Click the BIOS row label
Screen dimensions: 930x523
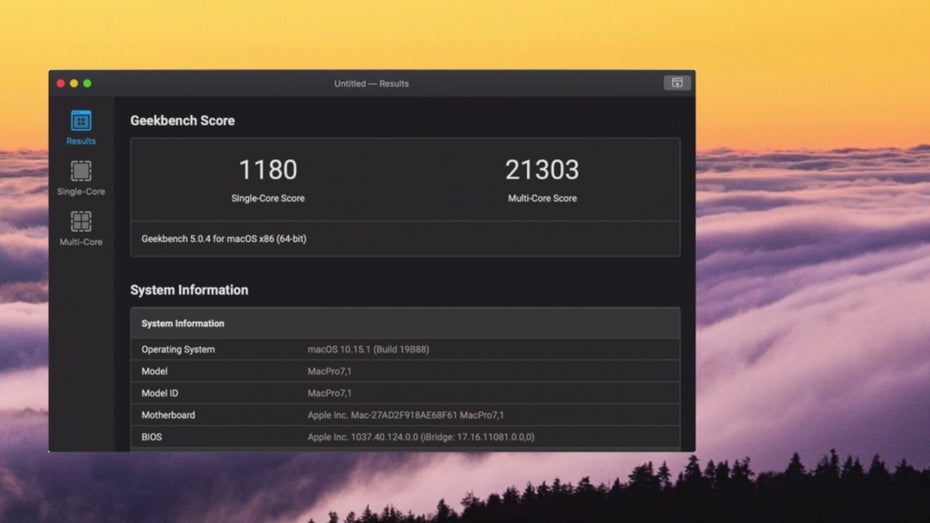[x=151, y=437]
